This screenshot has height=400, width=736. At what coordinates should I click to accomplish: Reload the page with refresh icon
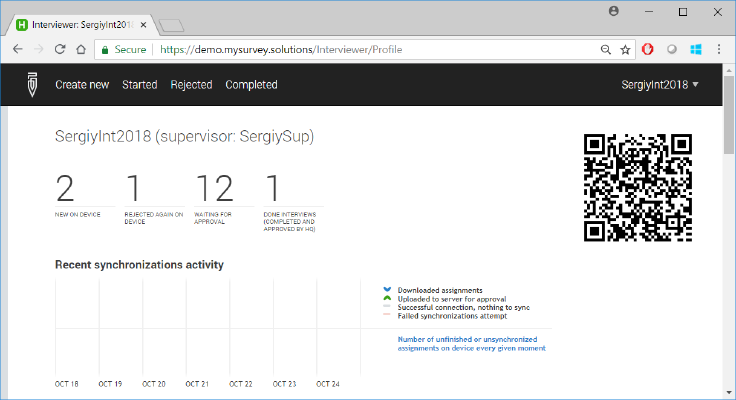(x=61, y=49)
